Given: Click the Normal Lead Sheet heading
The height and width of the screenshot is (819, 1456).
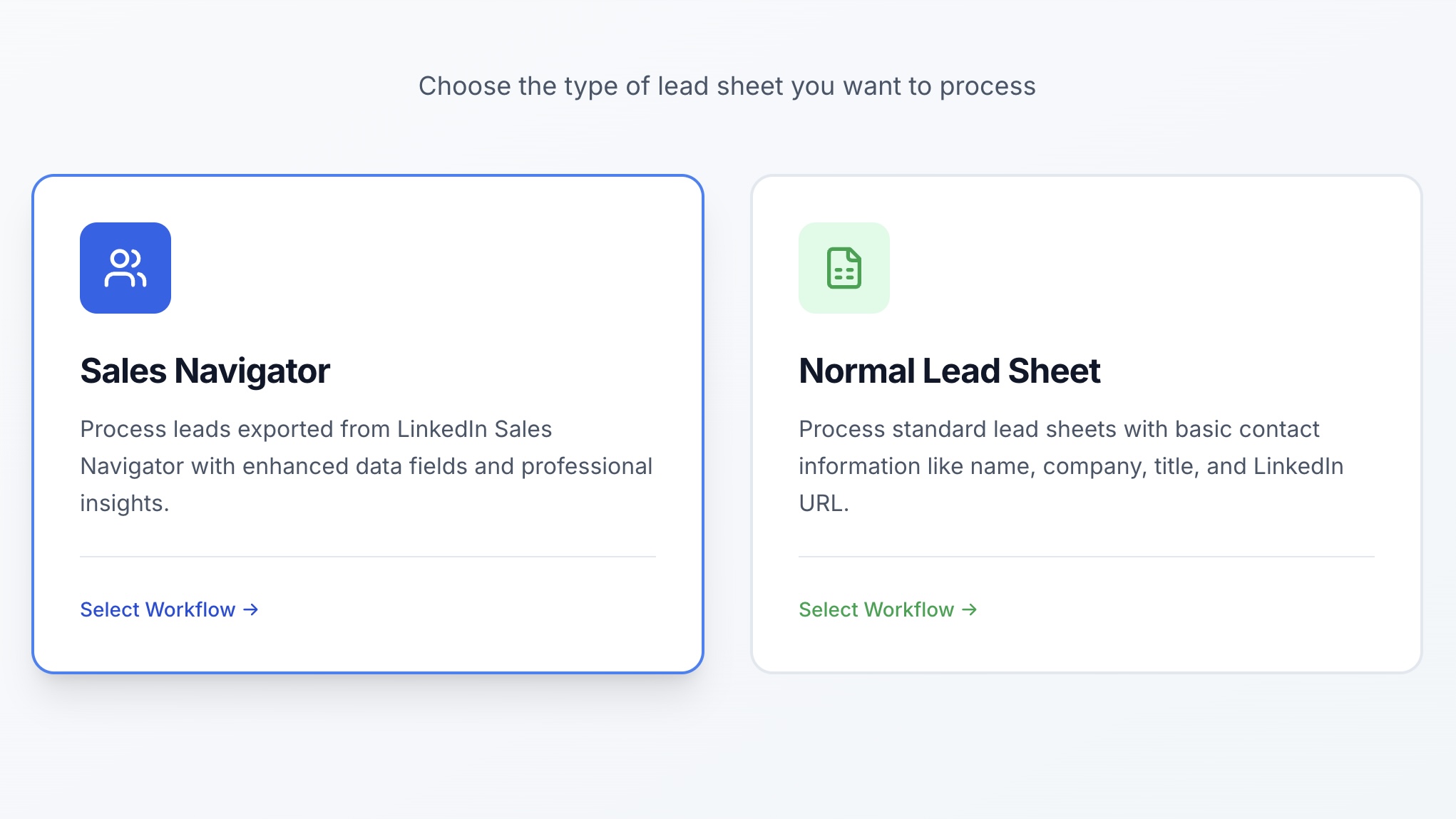Looking at the screenshot, I should (x=950, y=370).
